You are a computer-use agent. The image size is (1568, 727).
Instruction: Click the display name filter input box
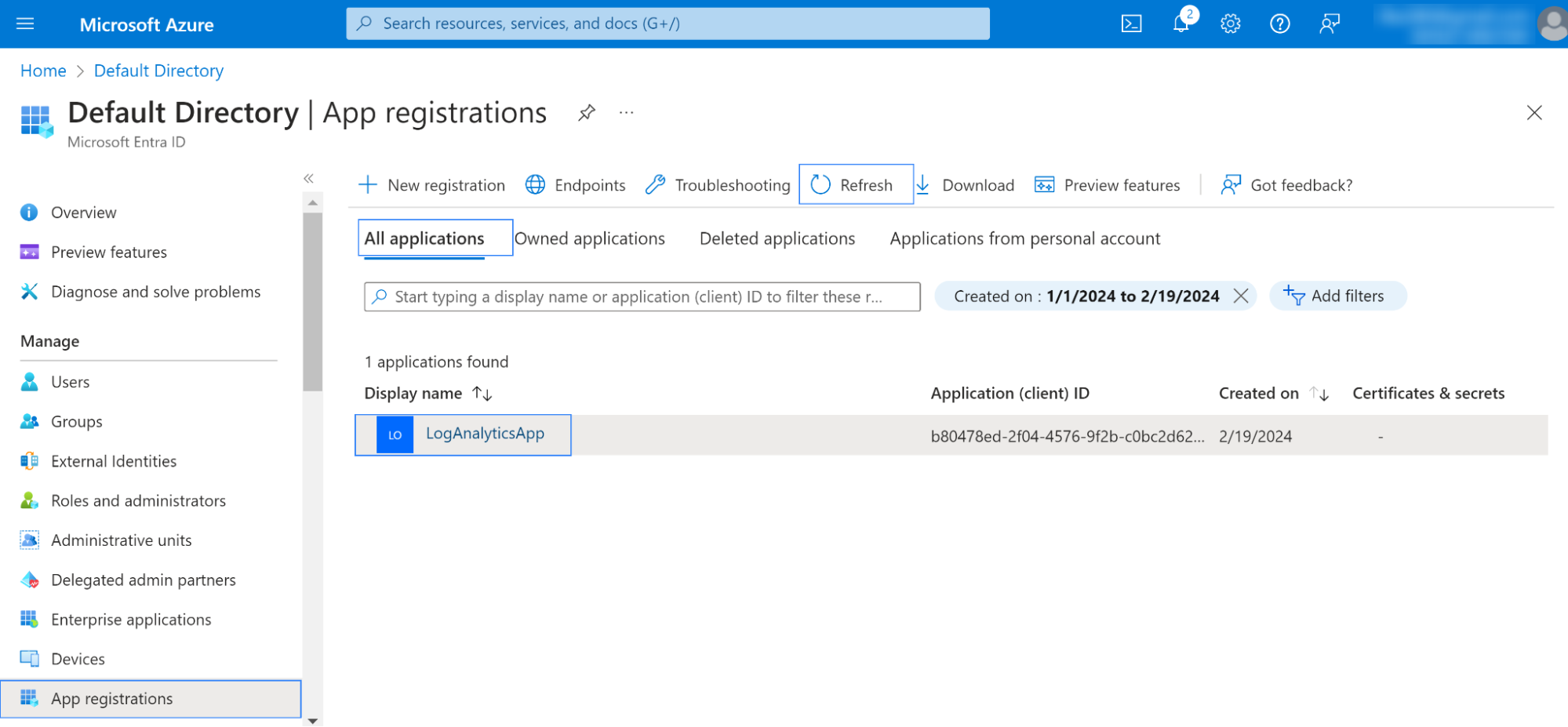(x=642, y=296)
